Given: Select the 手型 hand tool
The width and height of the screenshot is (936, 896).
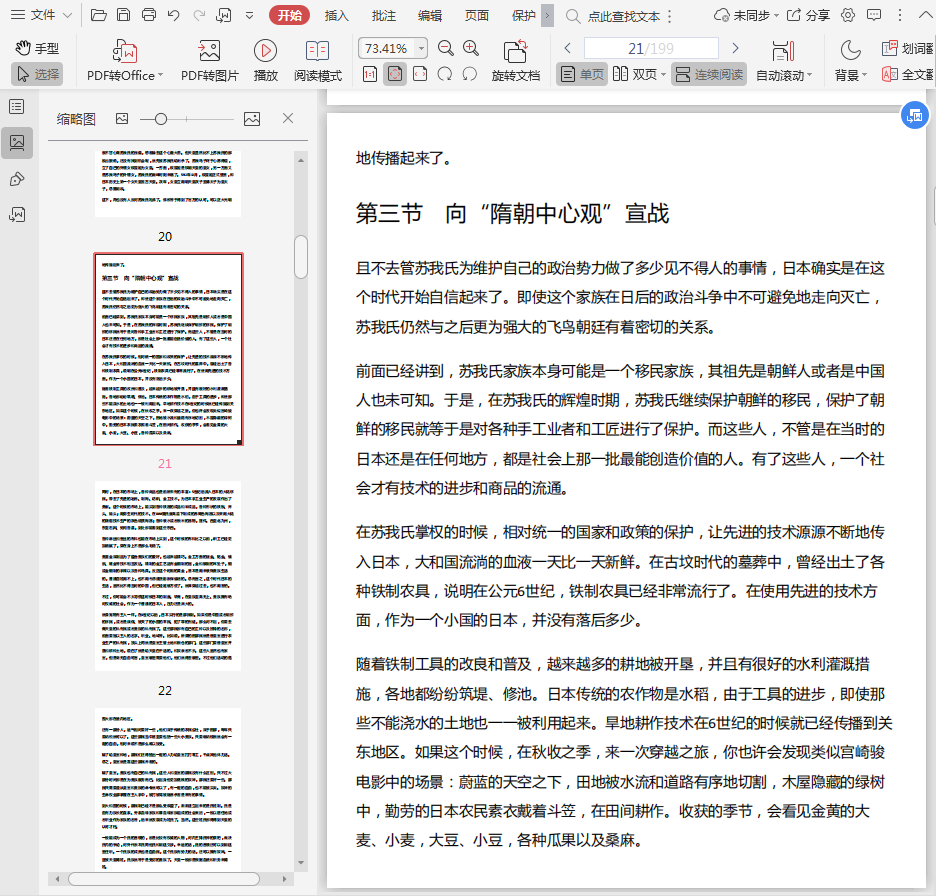Looking at the screenshot, I should click(37, 48).
